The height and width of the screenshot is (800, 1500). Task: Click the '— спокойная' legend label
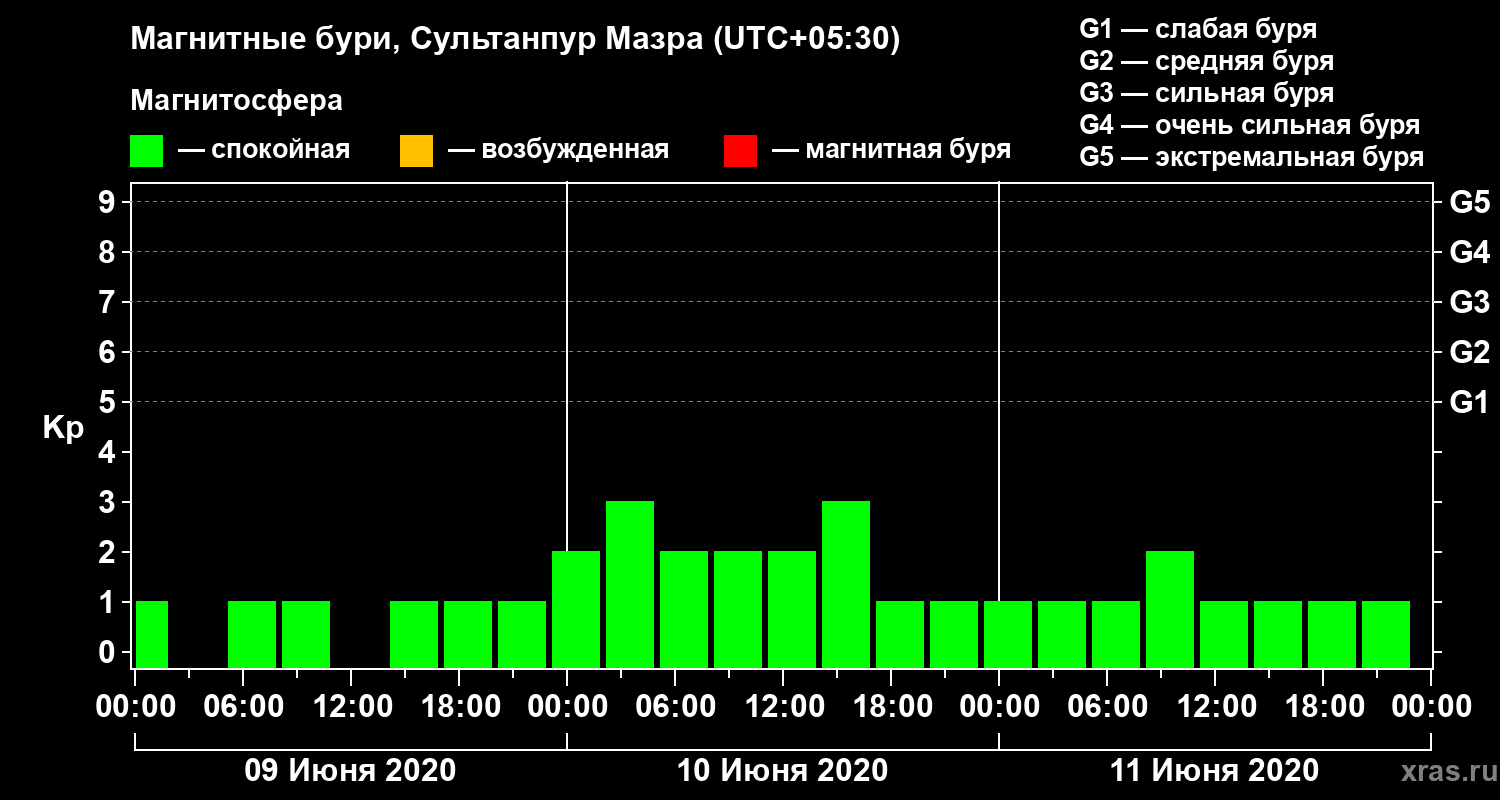coord(264,150)
